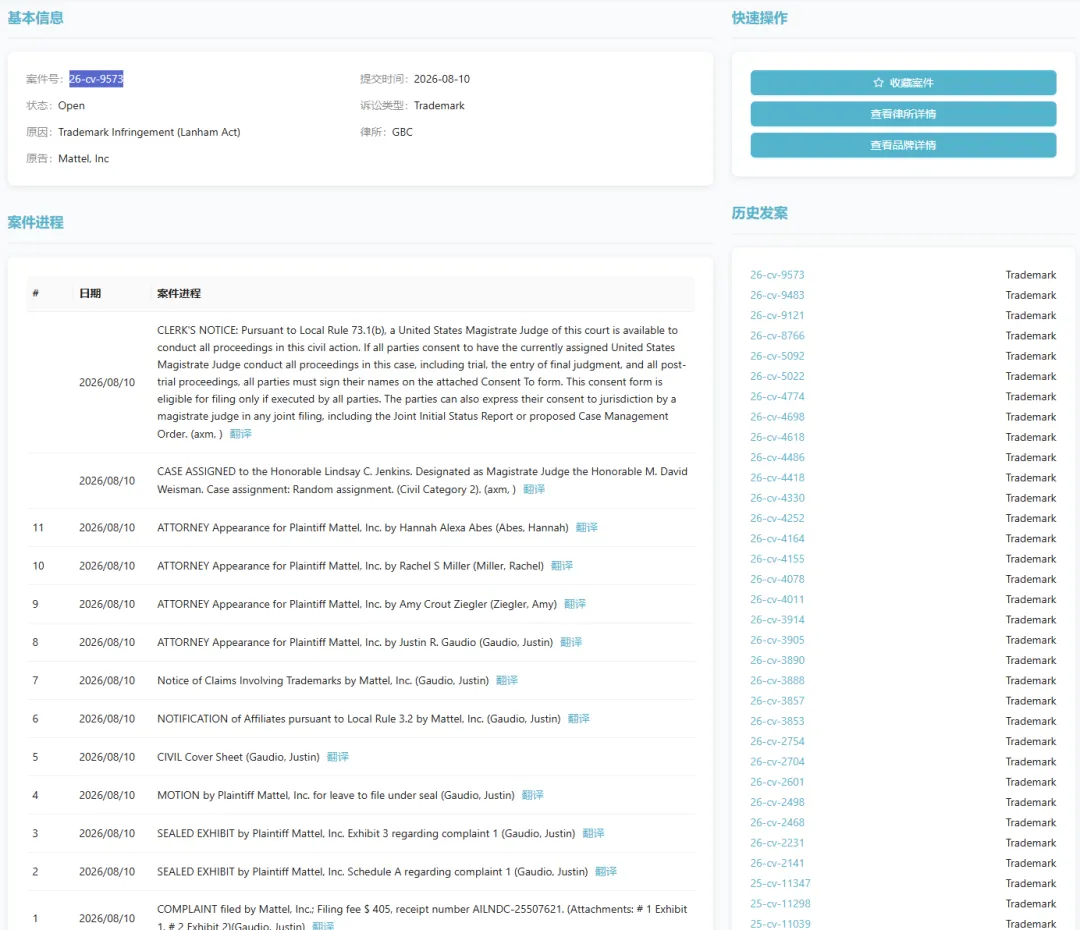Translate the Justin R. Gaudio appearance entry
1080x930 pixels.
(x=571, y=642)
